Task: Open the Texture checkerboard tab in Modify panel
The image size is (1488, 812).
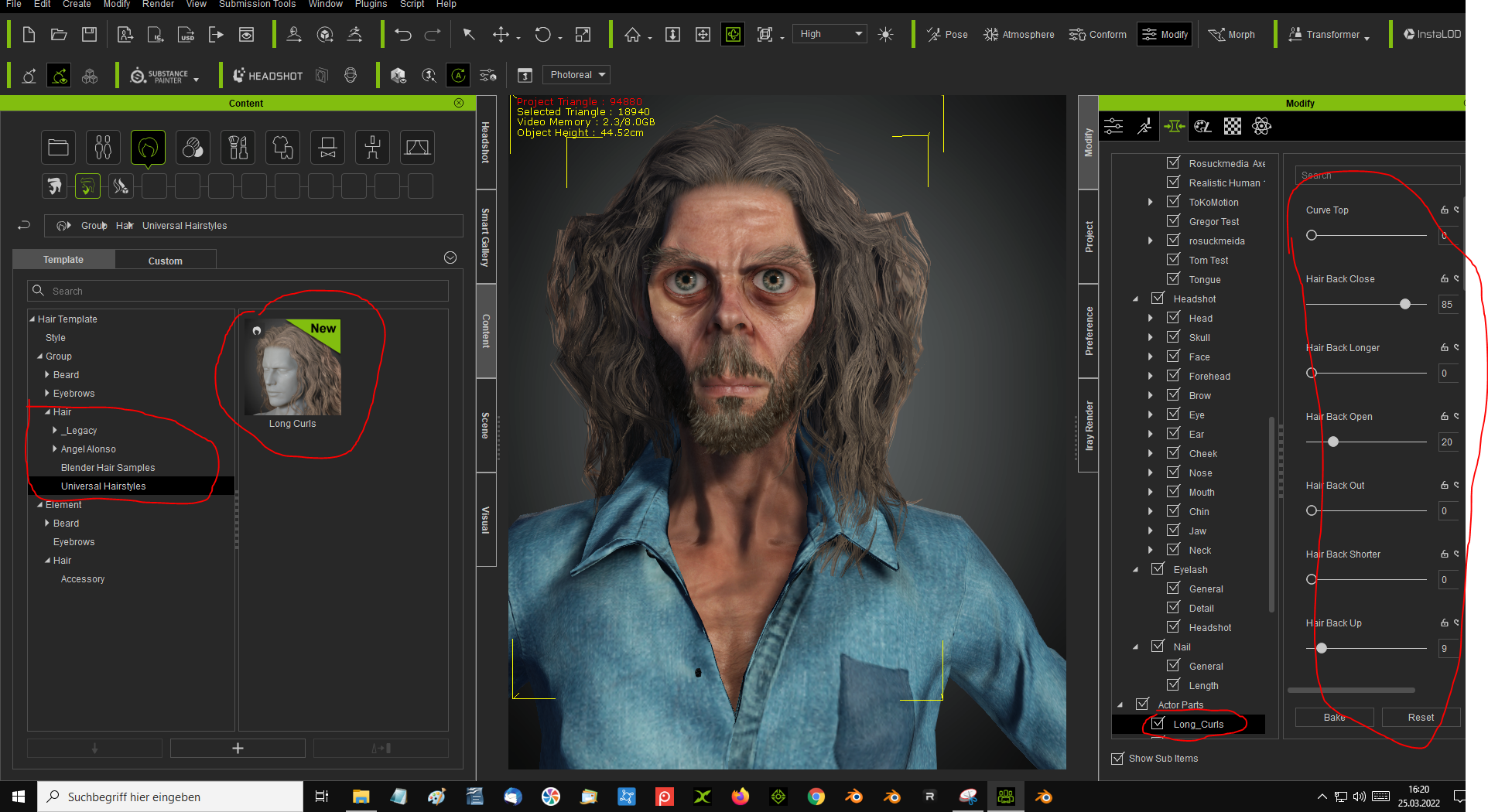Action: coord(1232,126)
